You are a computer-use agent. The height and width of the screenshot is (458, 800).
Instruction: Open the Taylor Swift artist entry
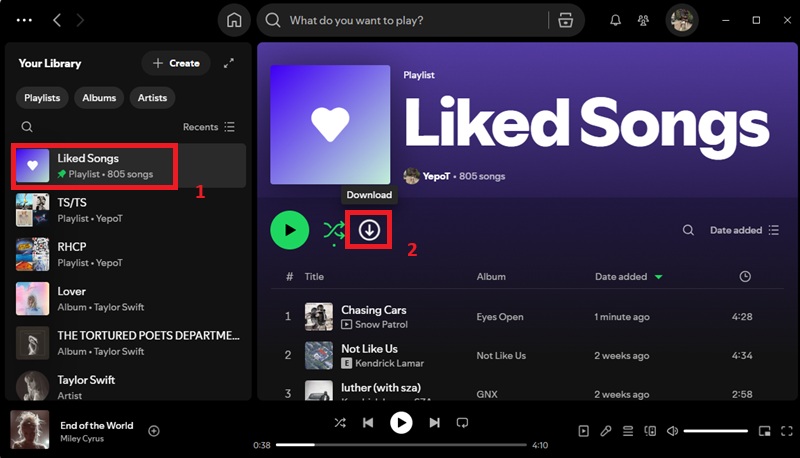[128, 386]
